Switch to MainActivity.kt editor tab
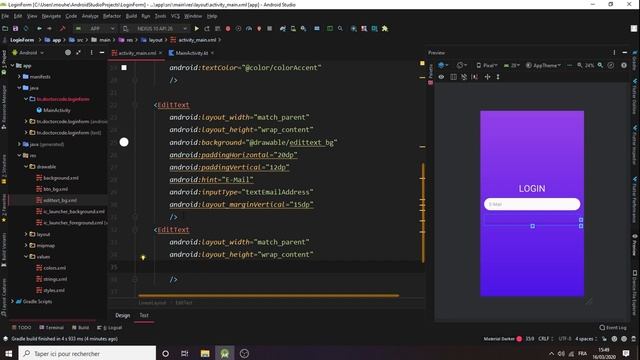This screenshot has width=640, height=360. coord(191,53)
